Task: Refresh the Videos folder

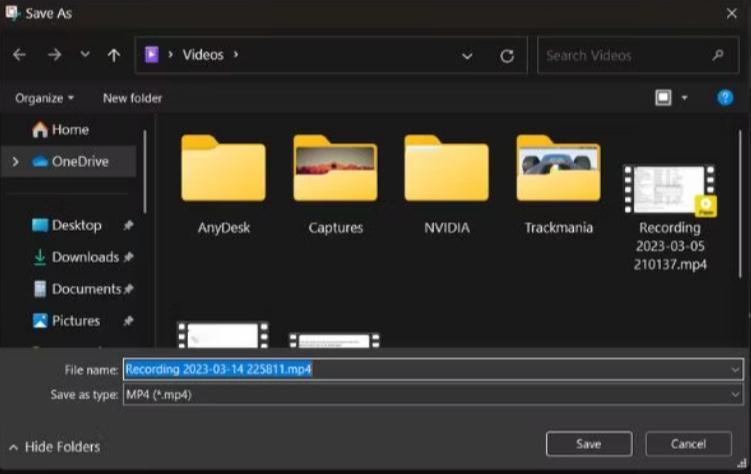Action: click(x=507, y=56)
